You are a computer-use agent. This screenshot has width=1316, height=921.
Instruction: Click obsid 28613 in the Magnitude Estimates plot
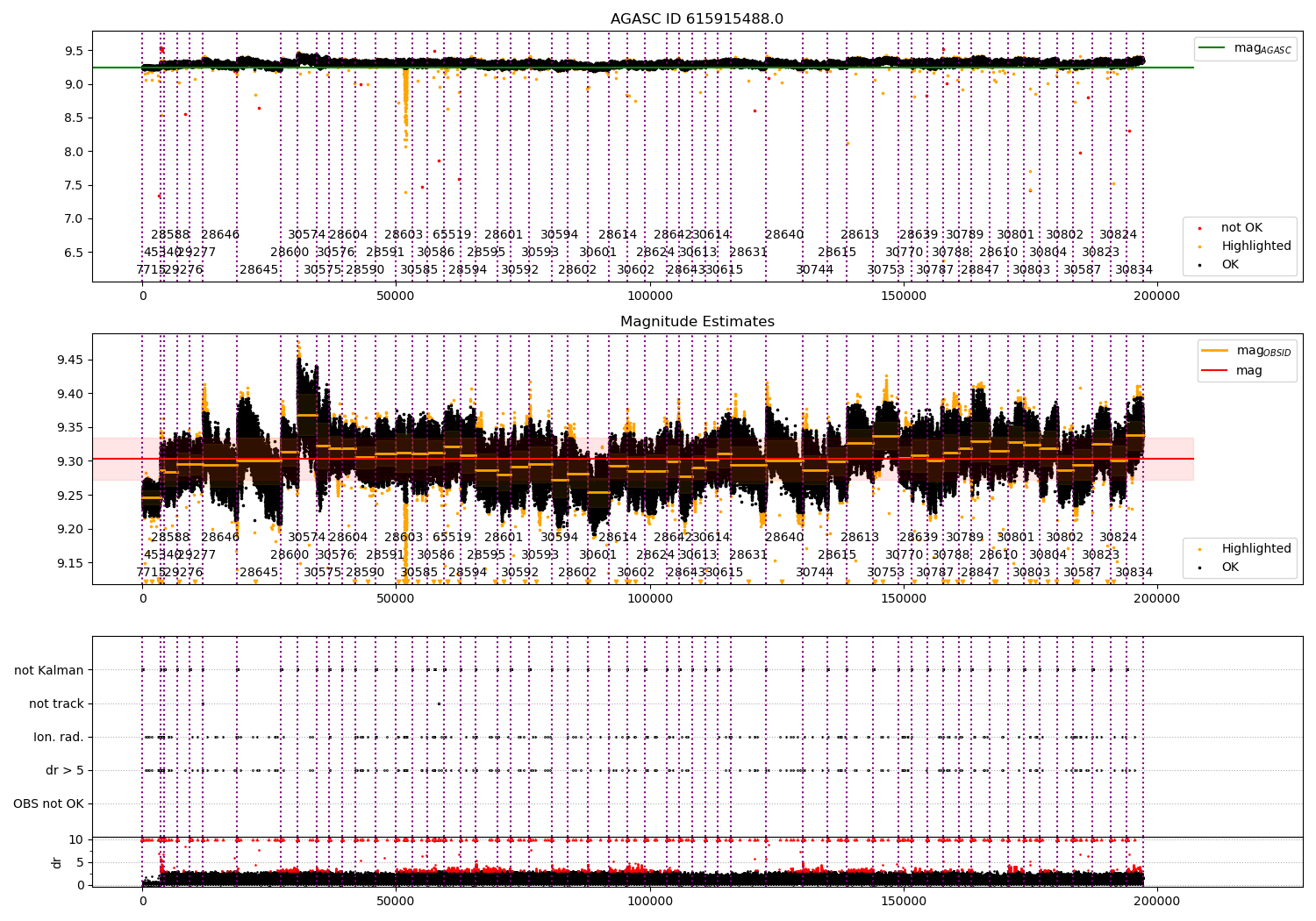[x=860, y=537]
